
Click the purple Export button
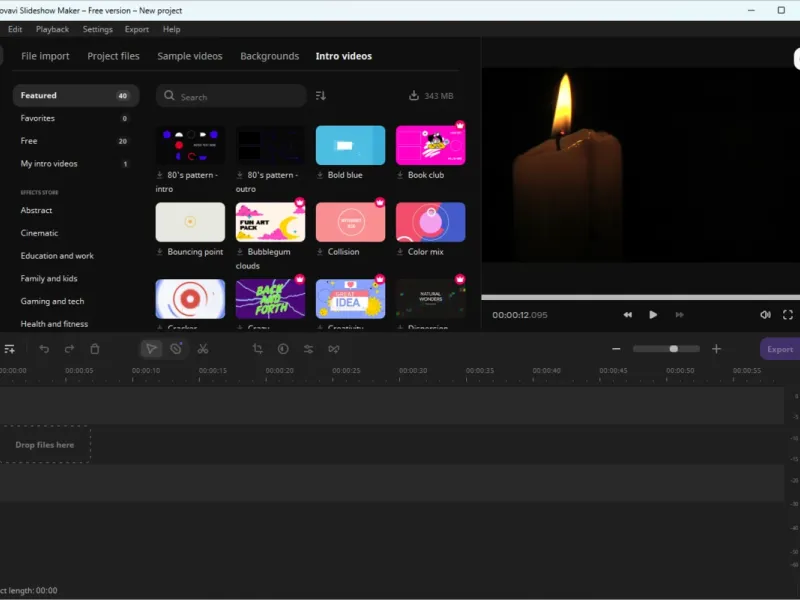[780, 349]
